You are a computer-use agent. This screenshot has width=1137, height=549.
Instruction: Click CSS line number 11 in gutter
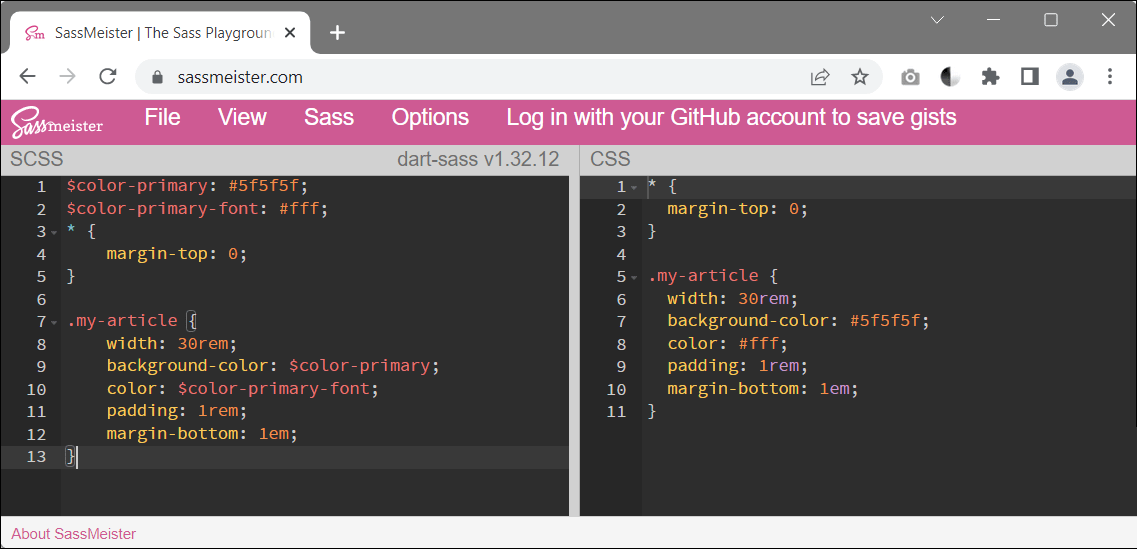[616, 412]
